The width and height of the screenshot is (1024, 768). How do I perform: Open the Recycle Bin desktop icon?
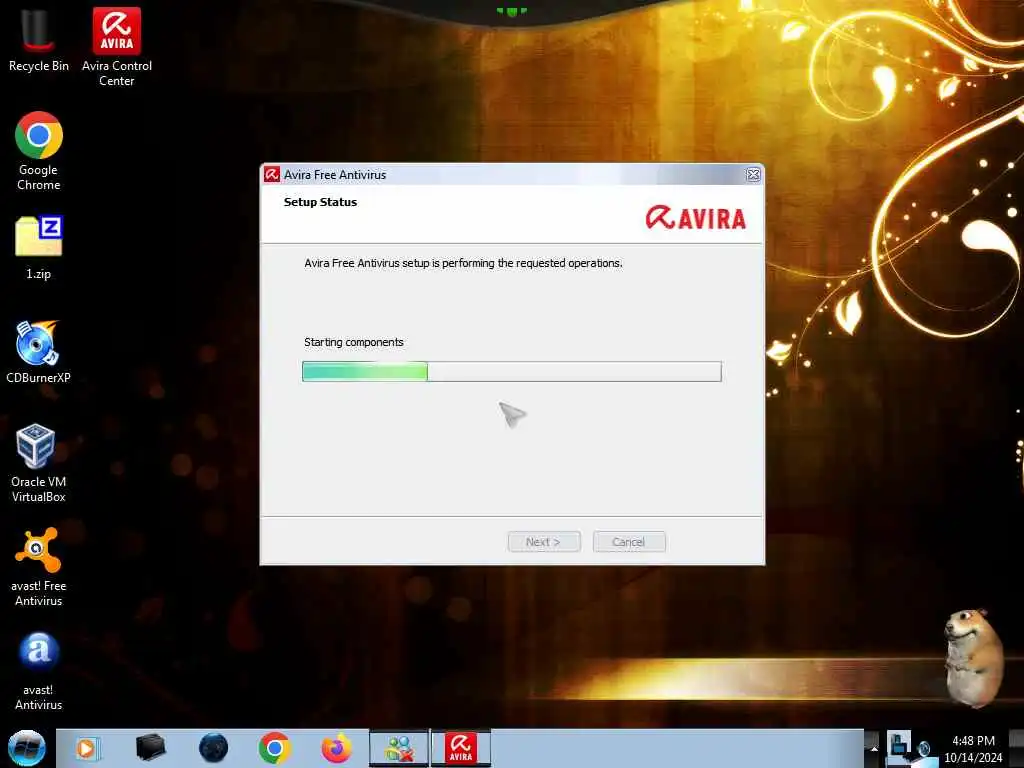tap(39, 40)
